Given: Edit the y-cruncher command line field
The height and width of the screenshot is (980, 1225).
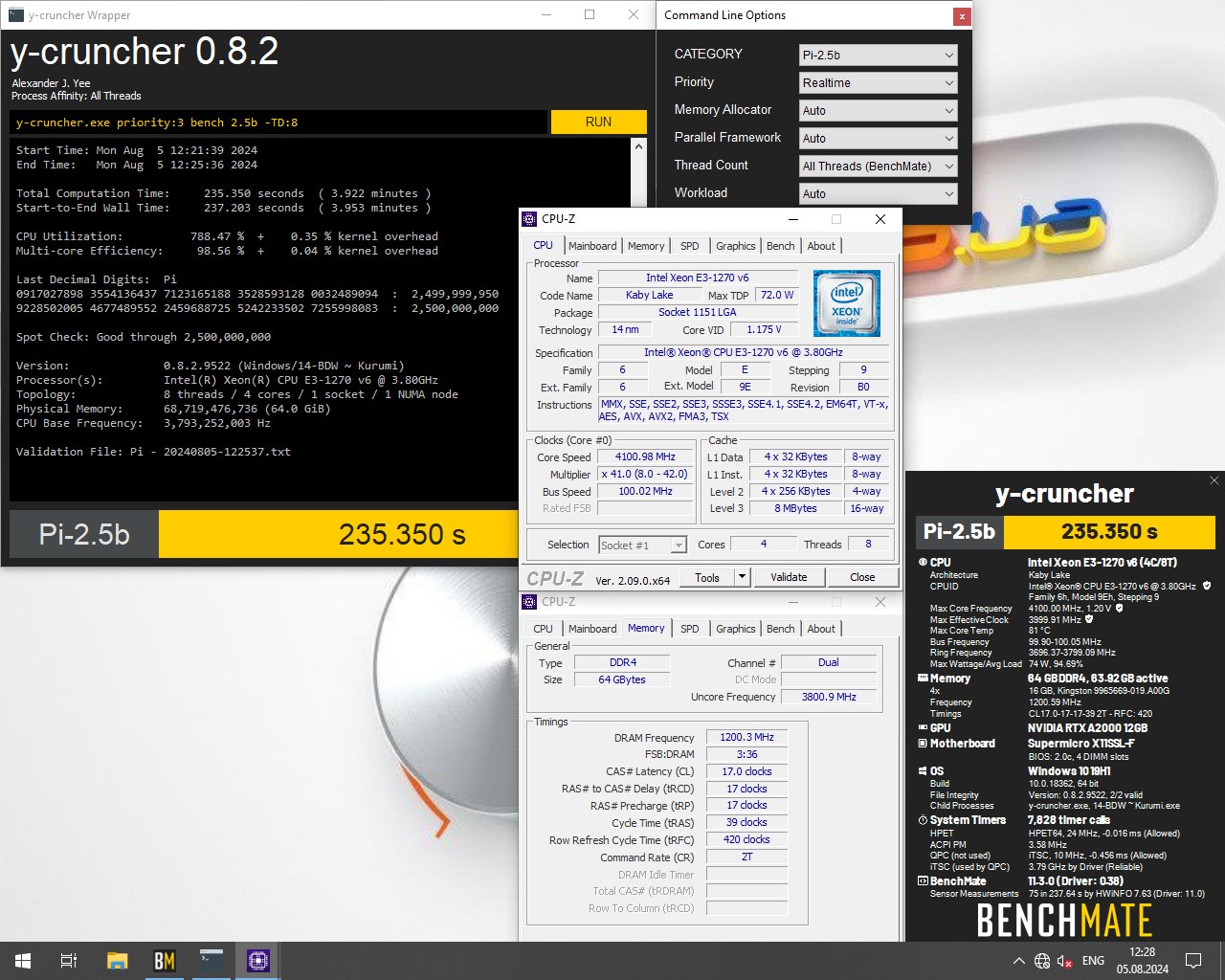Looking at the screenshot, I should (x=279, y=122).
